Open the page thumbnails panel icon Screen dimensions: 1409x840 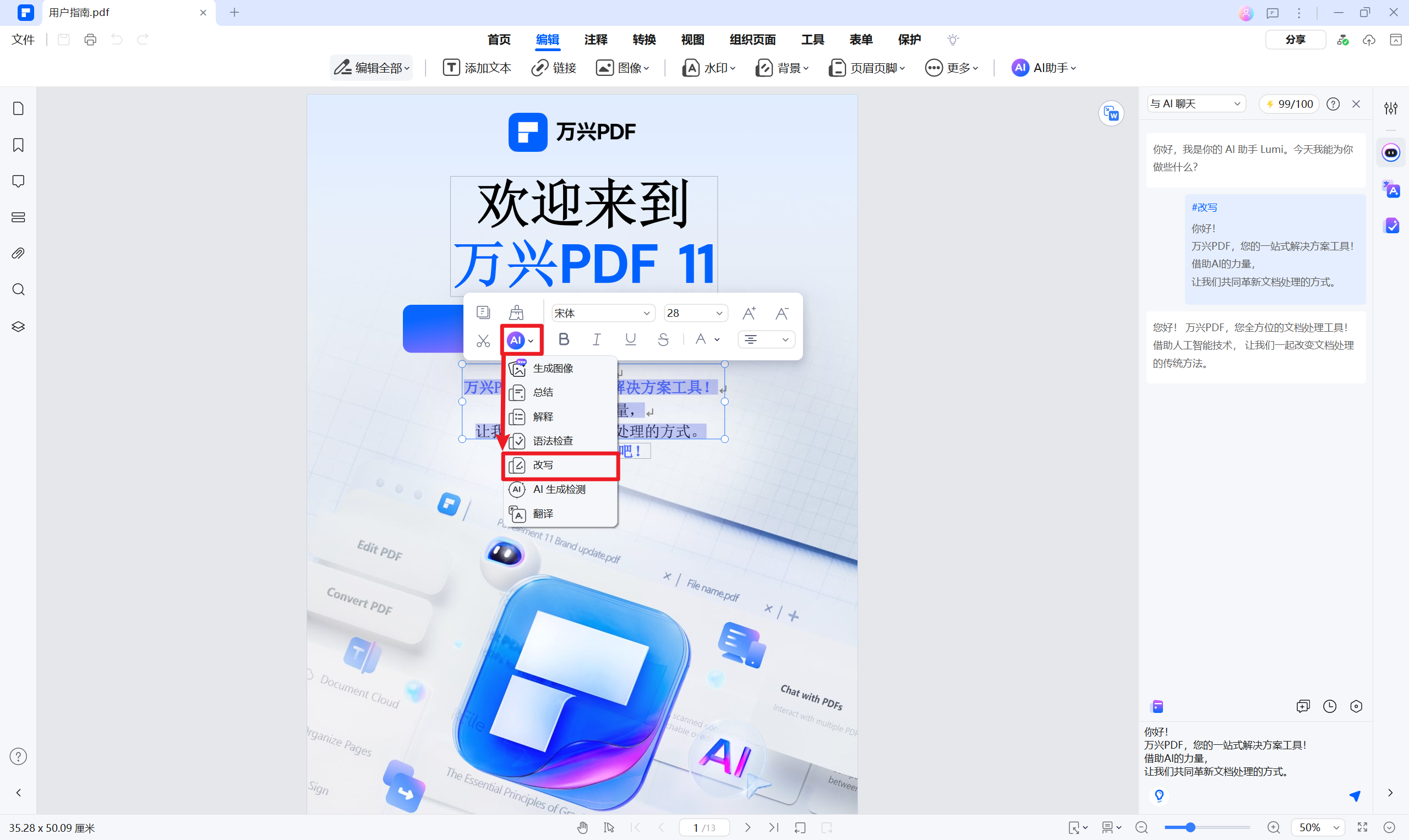coord(18,108)
